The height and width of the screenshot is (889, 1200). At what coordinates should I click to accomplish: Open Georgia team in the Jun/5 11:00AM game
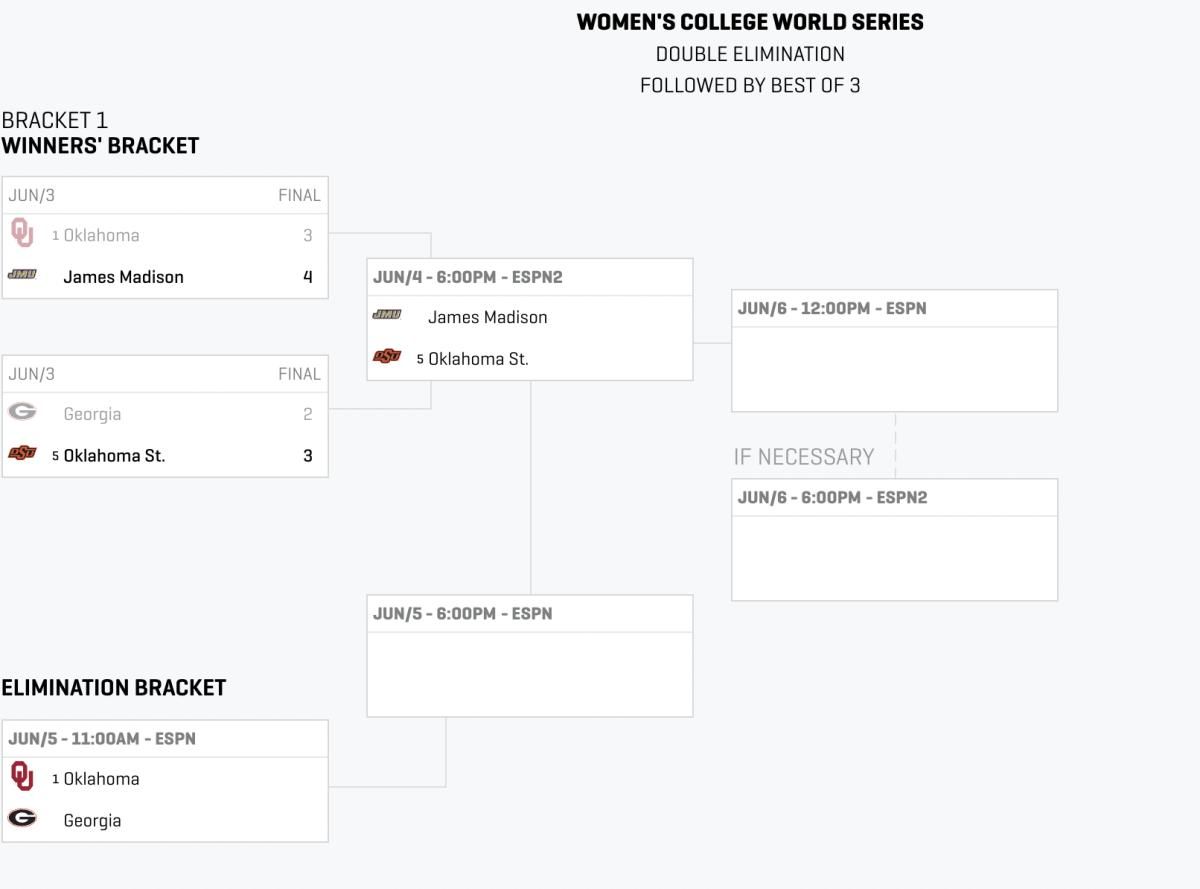(x=92, y=821)
